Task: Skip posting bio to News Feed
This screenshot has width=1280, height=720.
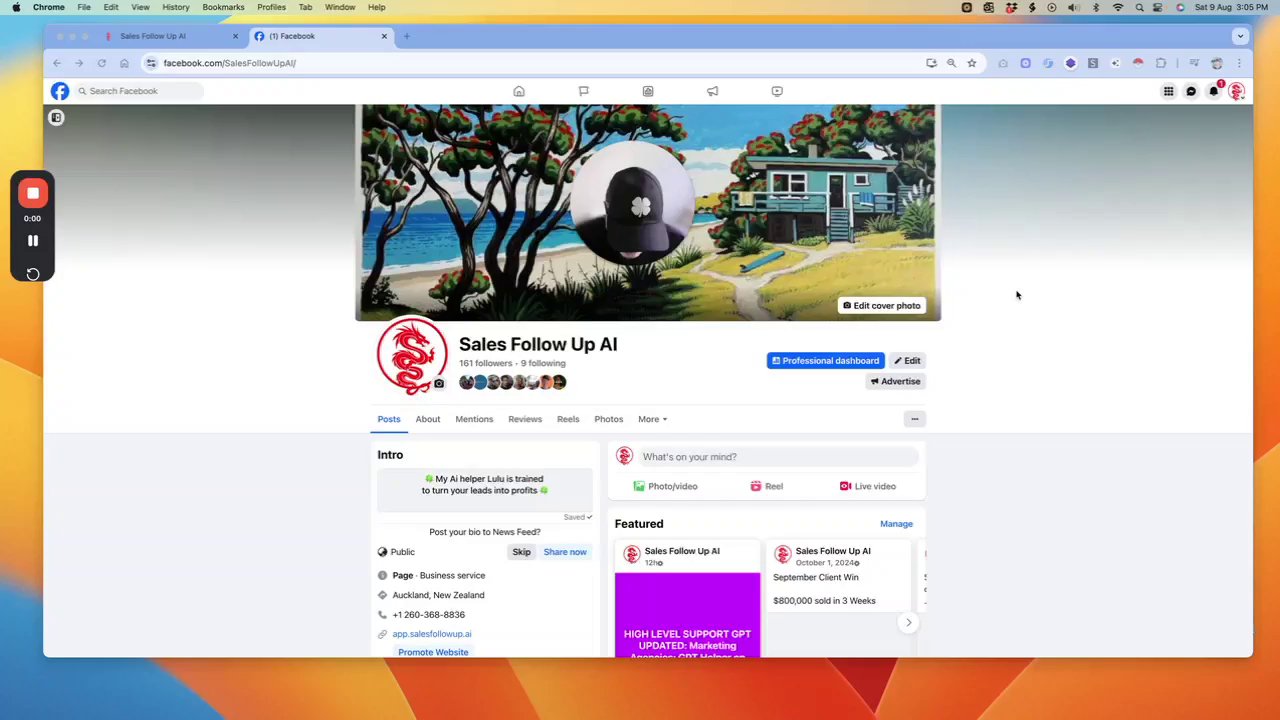Action: pos(522,552)
